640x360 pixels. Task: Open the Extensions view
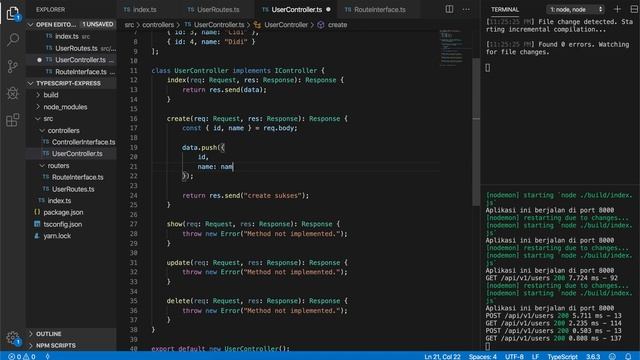click(13, 120)
